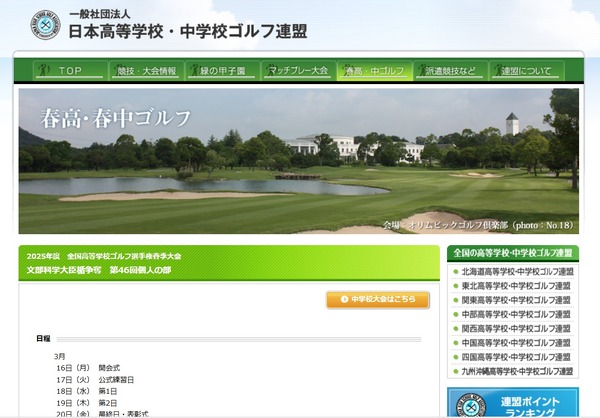Click the 2025年度 全国高等学校ゴルフ選手権春季大会 heading
The image size is (600, 418).
[x=104, y=256]
